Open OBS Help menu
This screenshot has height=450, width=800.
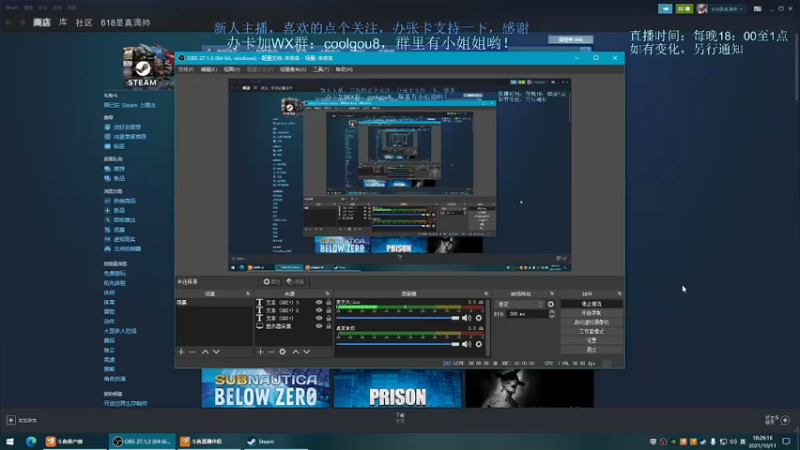tap(344, 69)
